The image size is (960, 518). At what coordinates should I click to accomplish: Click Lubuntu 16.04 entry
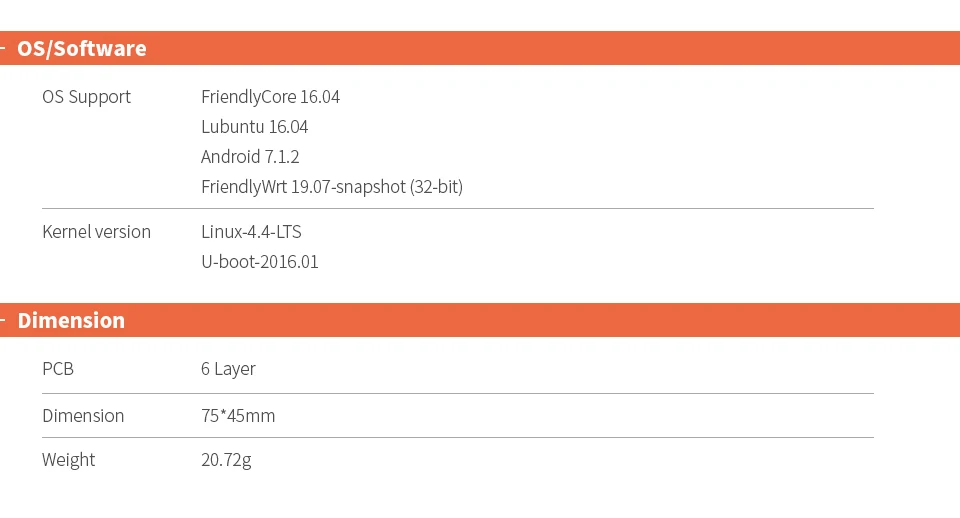[254, 127]
